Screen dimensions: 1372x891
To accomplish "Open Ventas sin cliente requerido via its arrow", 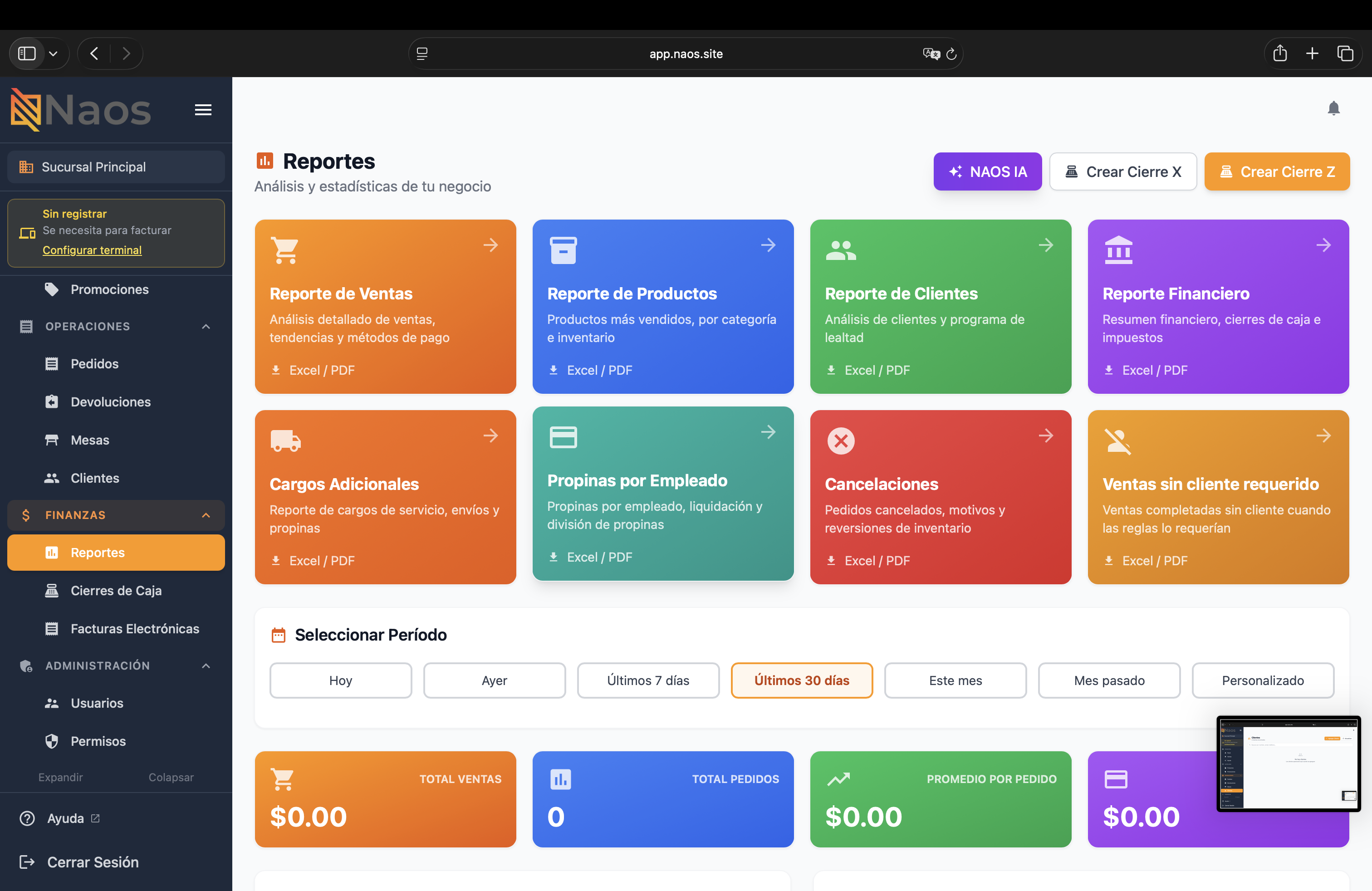I will coord(1323,435).
